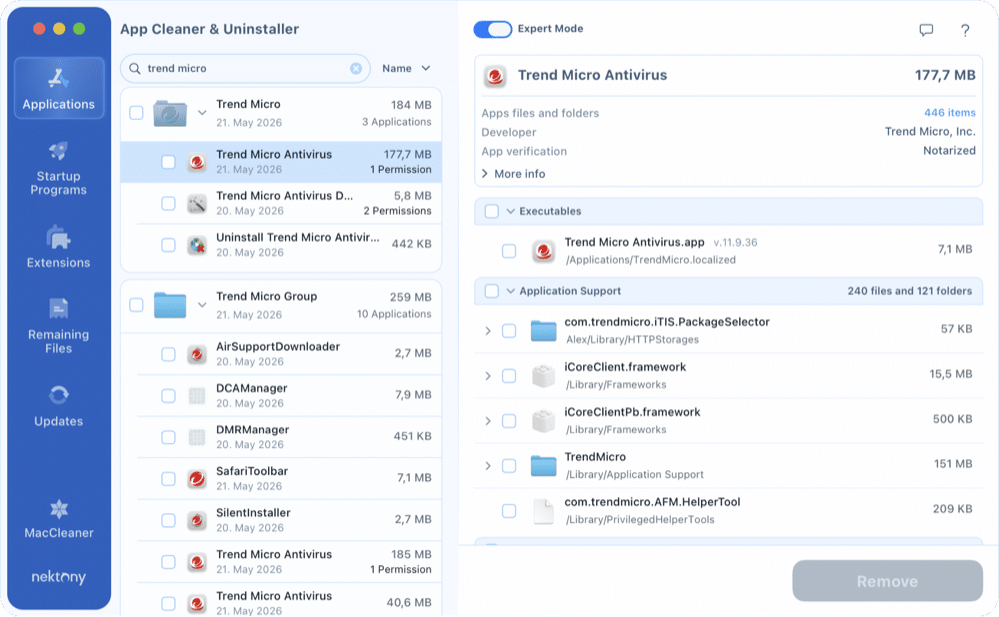Click Trend Micro Antivirus.app executable icon
Image resolution: width=999 pixels, height=617 pixels.
tap(543, 250)
